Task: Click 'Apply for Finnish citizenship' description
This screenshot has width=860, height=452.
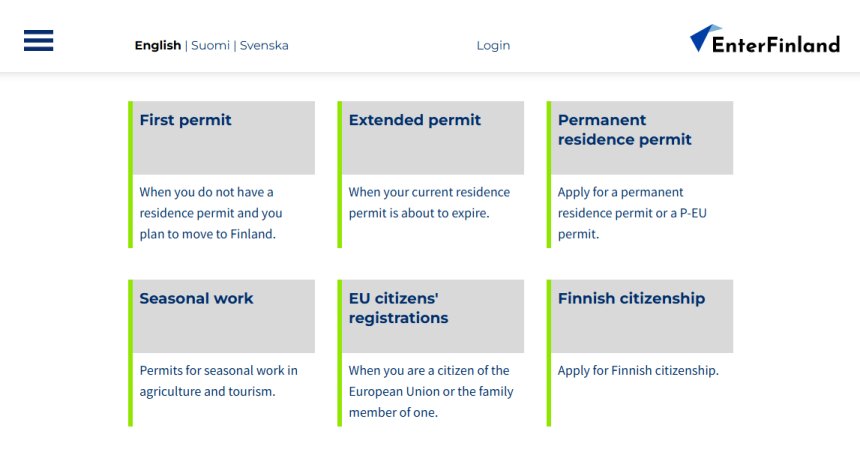Action: (x=638, y=371)
